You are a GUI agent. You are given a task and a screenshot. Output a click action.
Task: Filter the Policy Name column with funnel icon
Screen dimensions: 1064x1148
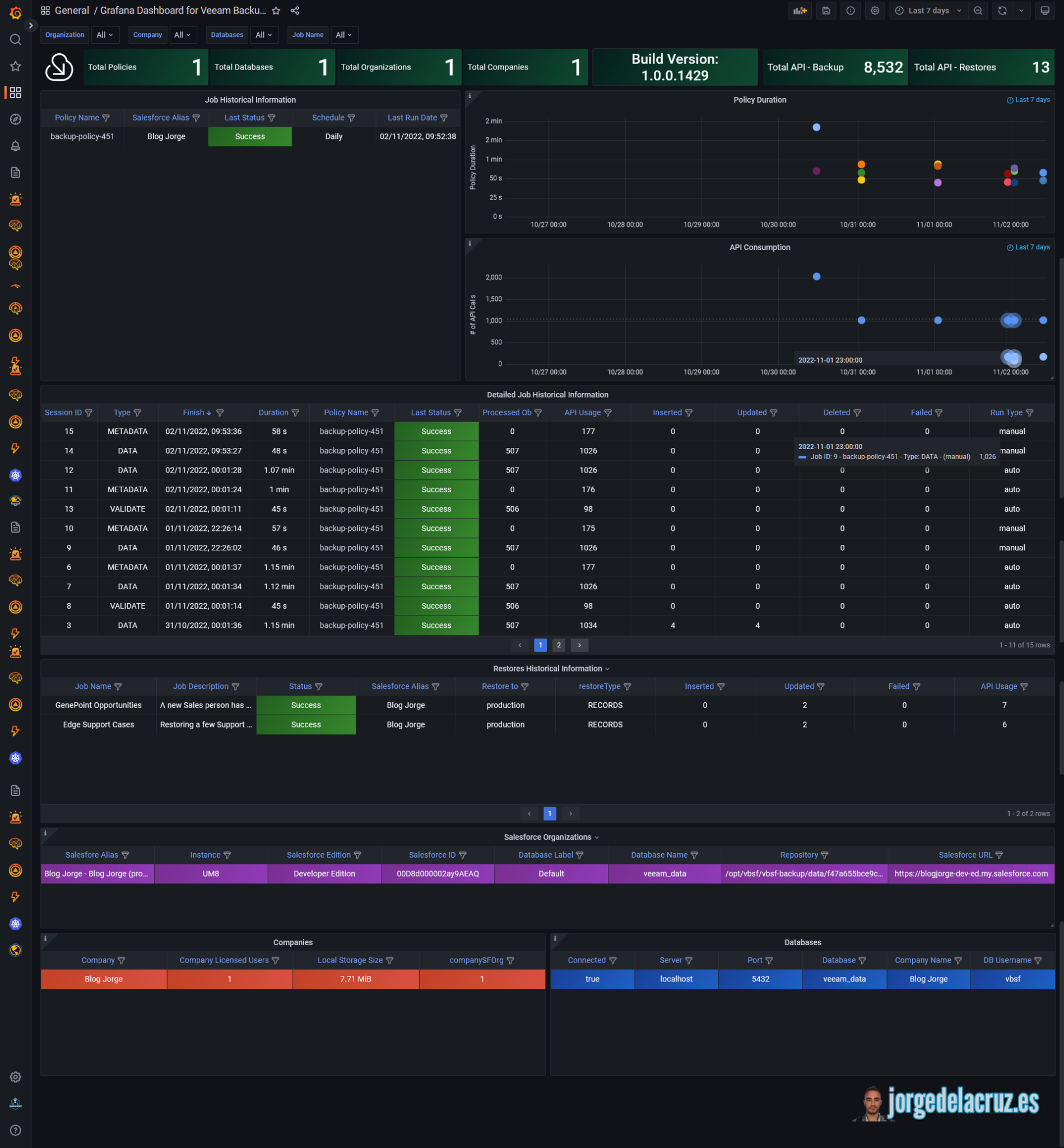click(106, 118)
